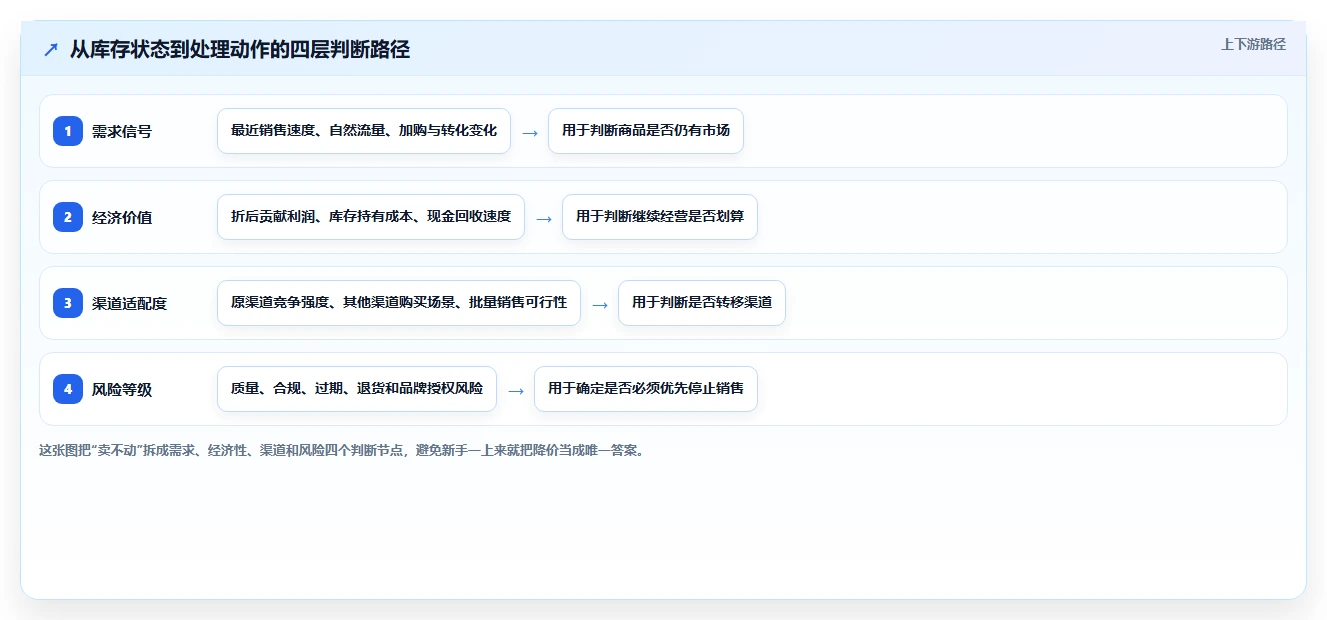Click the 需求信号 row label
The width and height of the screenshot is (1327, 620).
[122, 131]
